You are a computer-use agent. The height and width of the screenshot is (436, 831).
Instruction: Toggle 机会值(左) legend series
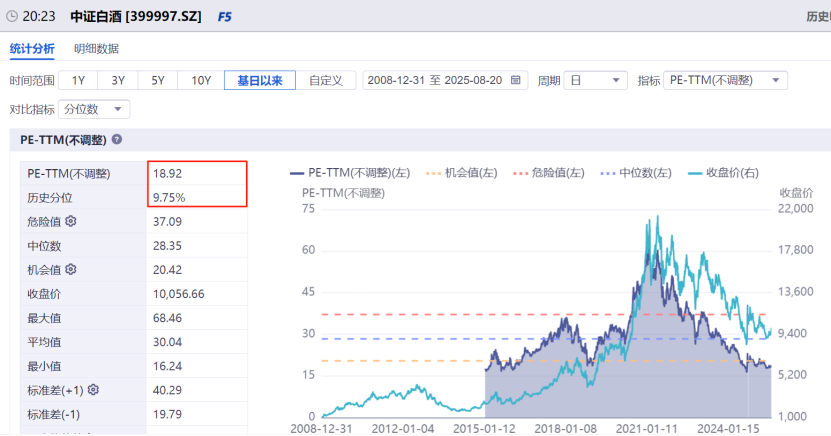click(462, 173)
